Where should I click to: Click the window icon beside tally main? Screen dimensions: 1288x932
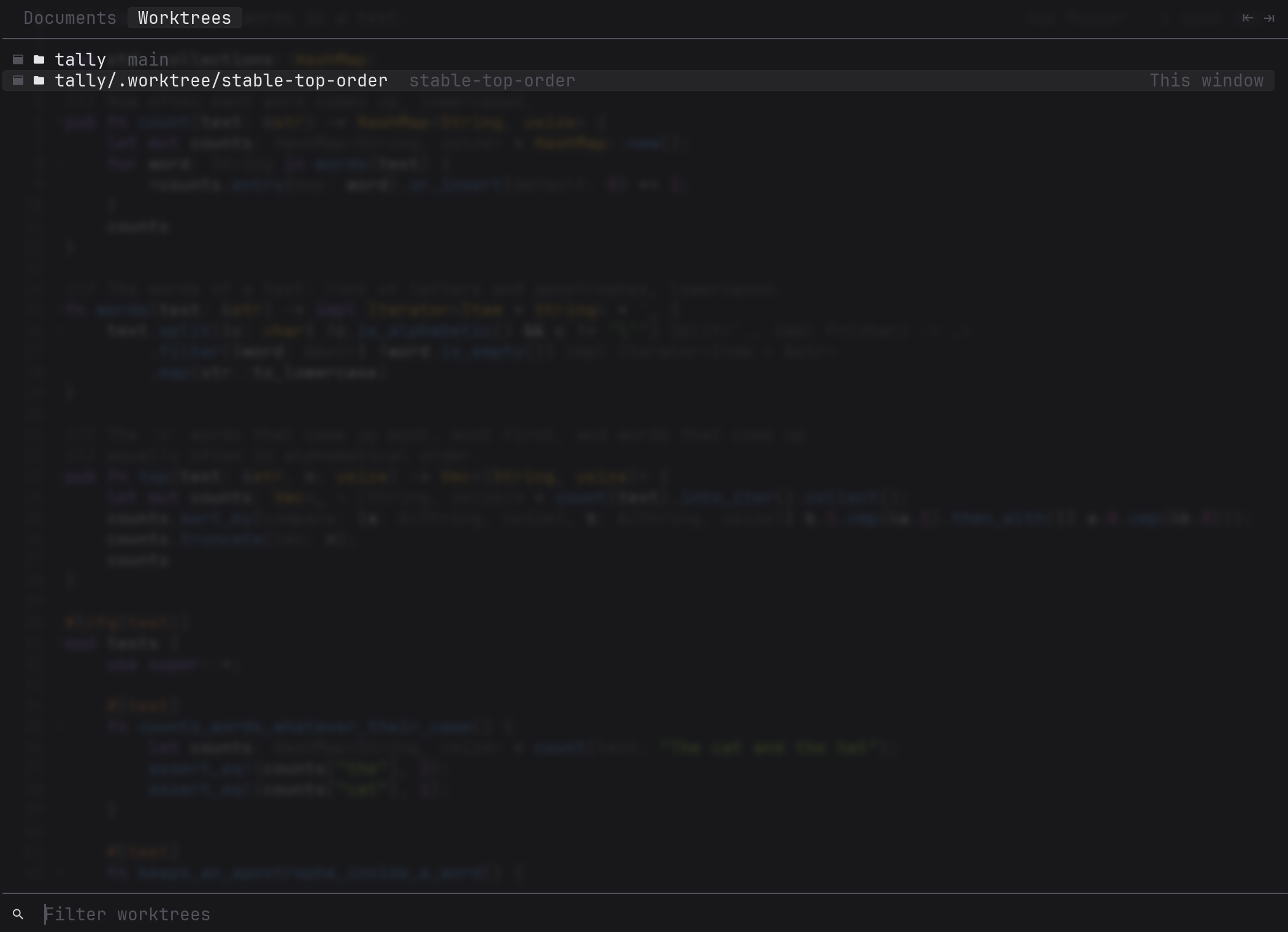[18, 59]
